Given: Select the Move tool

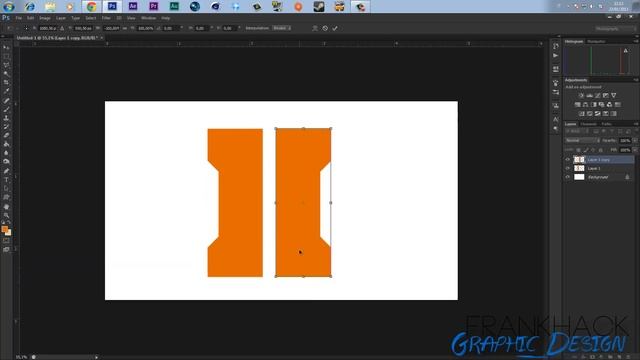Looking at the screenshot, I should click(x=6, y=47).
